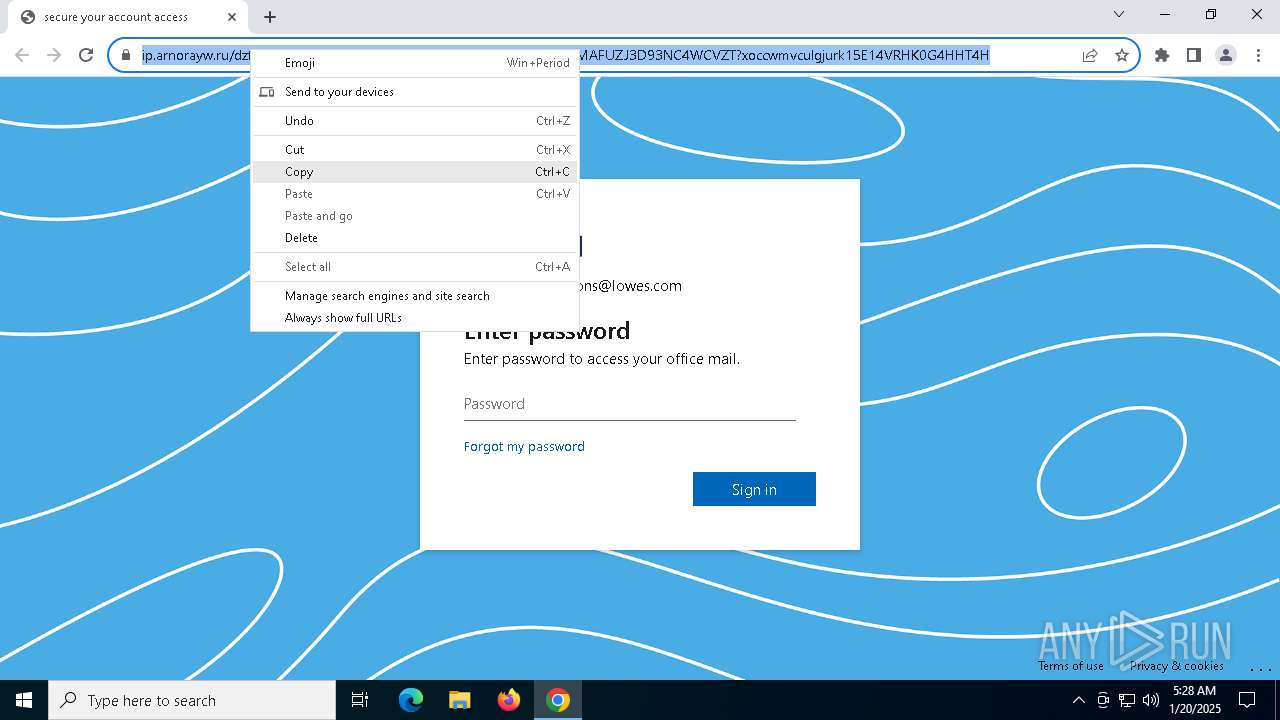Open the 'Privacy & cookies' link

[x=1177, y=666]
